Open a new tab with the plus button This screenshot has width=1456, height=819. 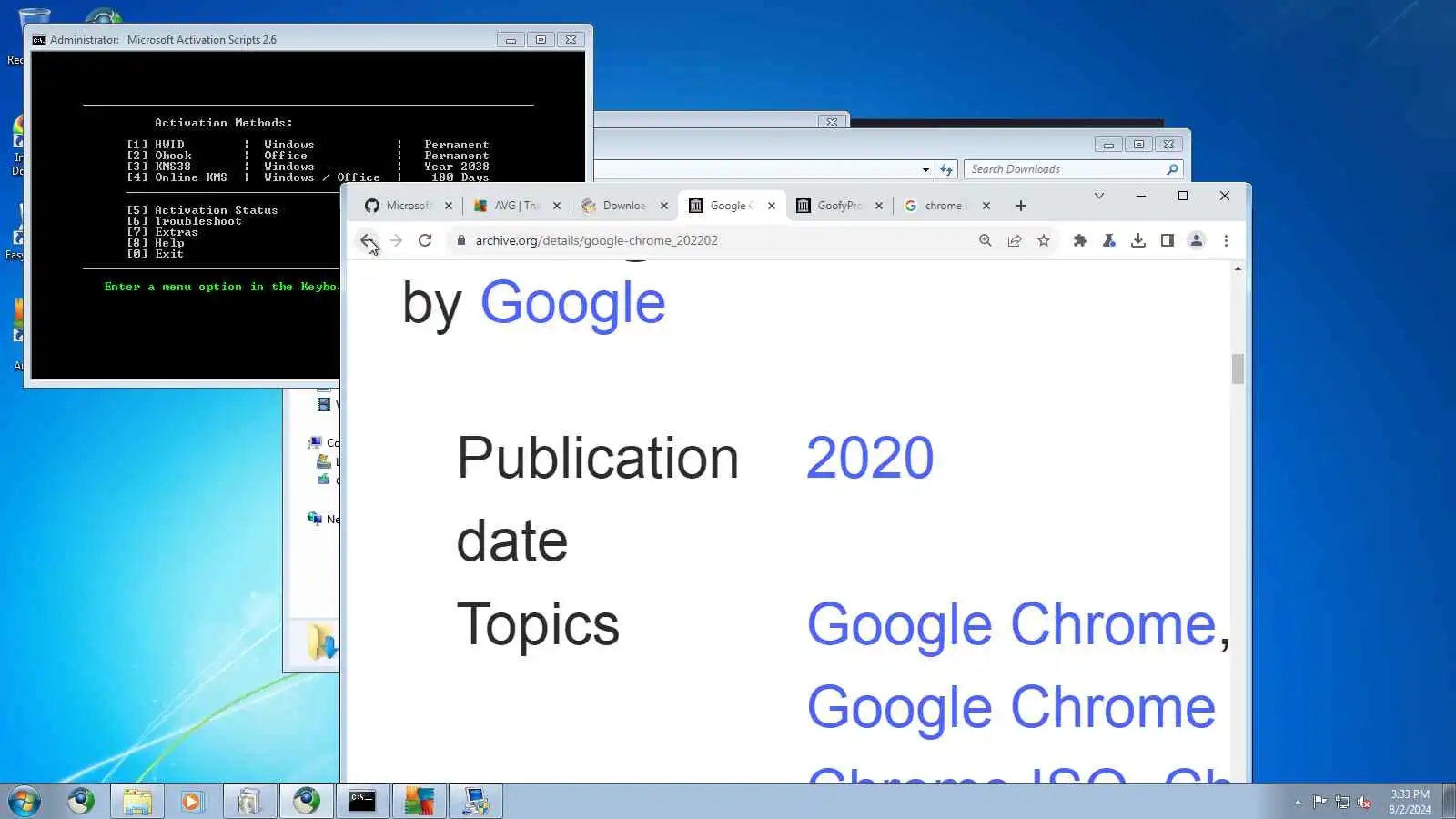point(1021,206)
